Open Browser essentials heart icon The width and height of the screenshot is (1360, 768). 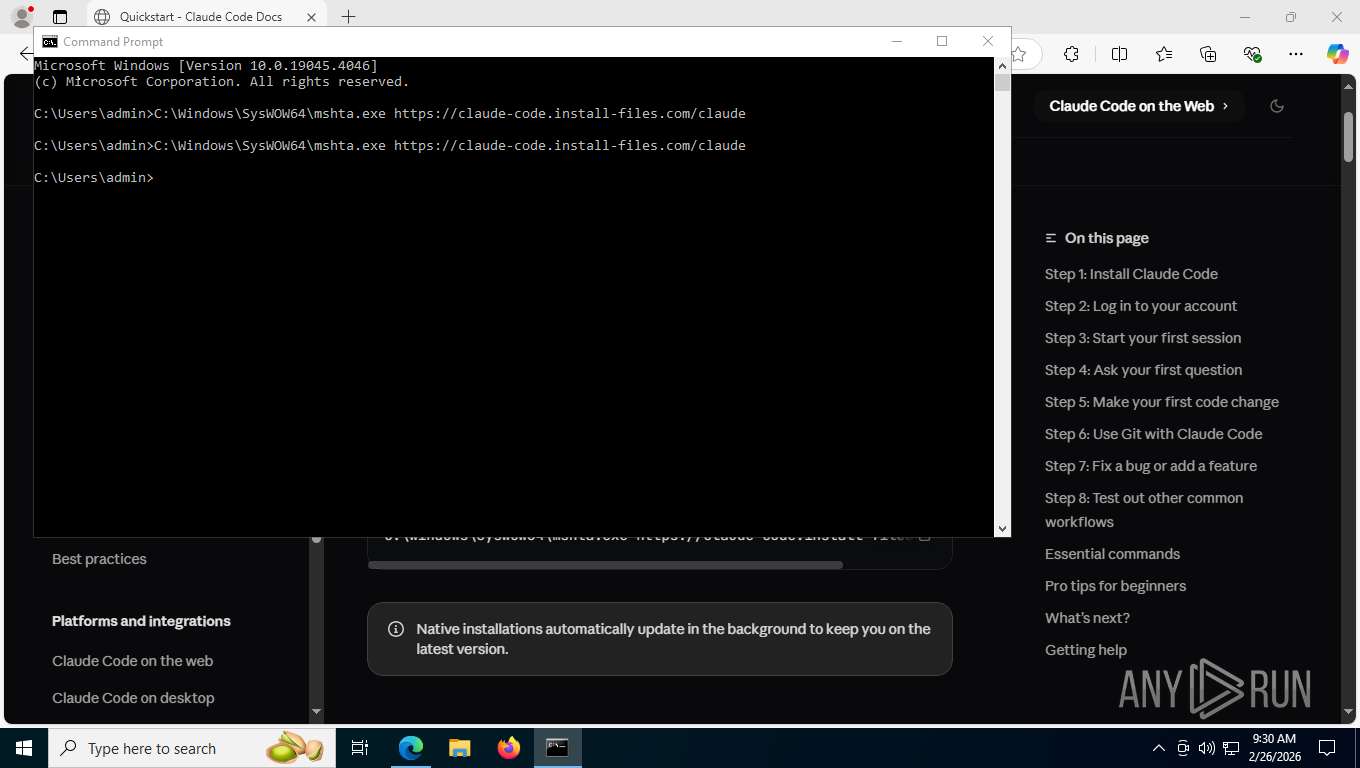pyautogui.click(x=1252, y=54)
